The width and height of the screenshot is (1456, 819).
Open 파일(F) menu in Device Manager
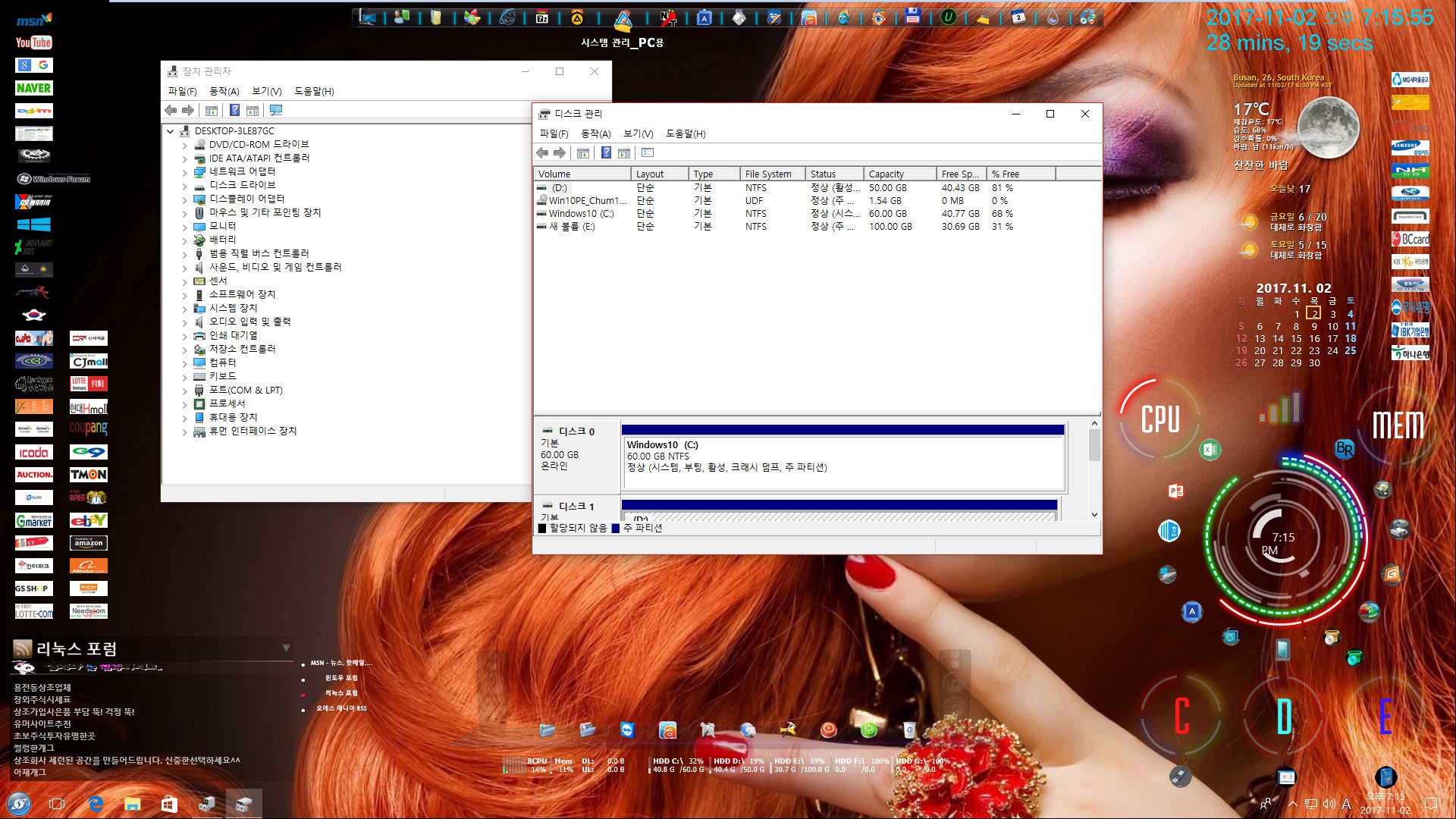coord(182,91)
